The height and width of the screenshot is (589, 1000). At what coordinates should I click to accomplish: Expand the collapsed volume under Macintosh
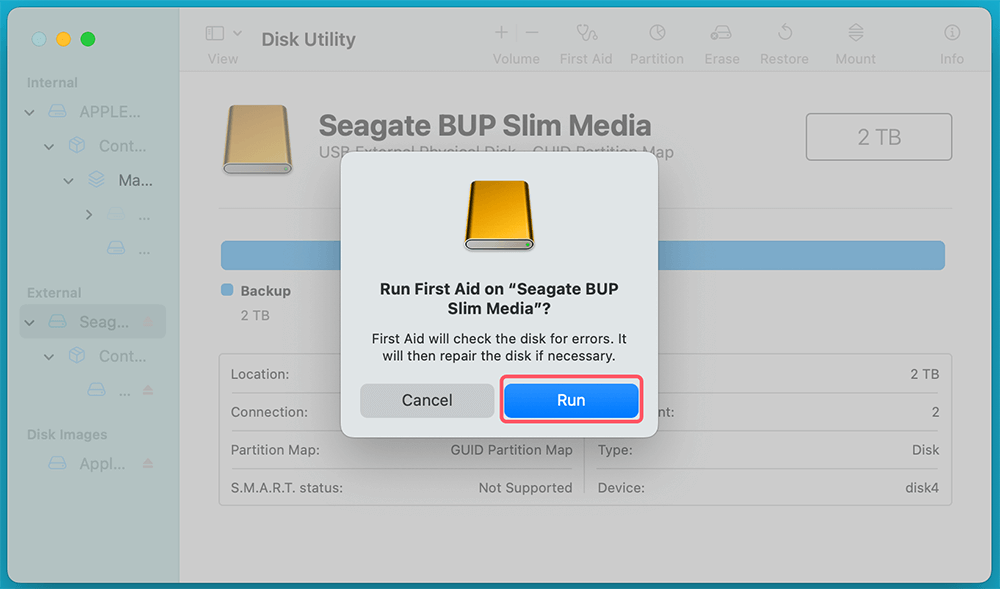tap(89, 215)
